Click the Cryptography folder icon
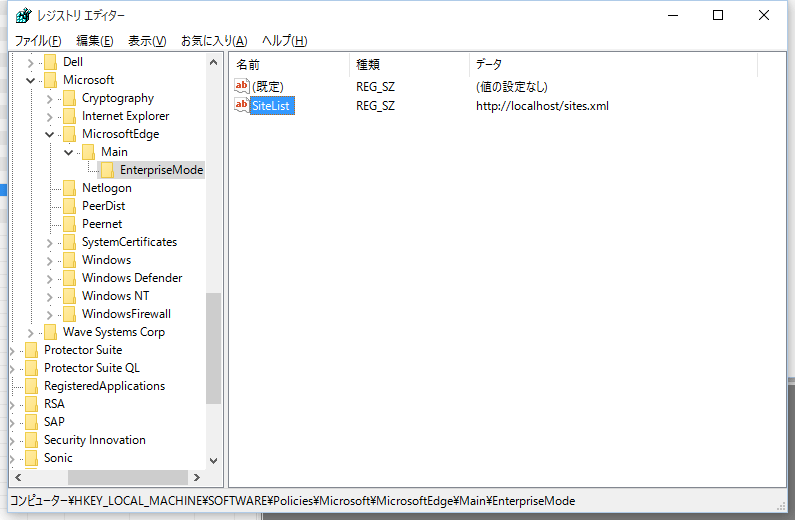 coord(69,98)
